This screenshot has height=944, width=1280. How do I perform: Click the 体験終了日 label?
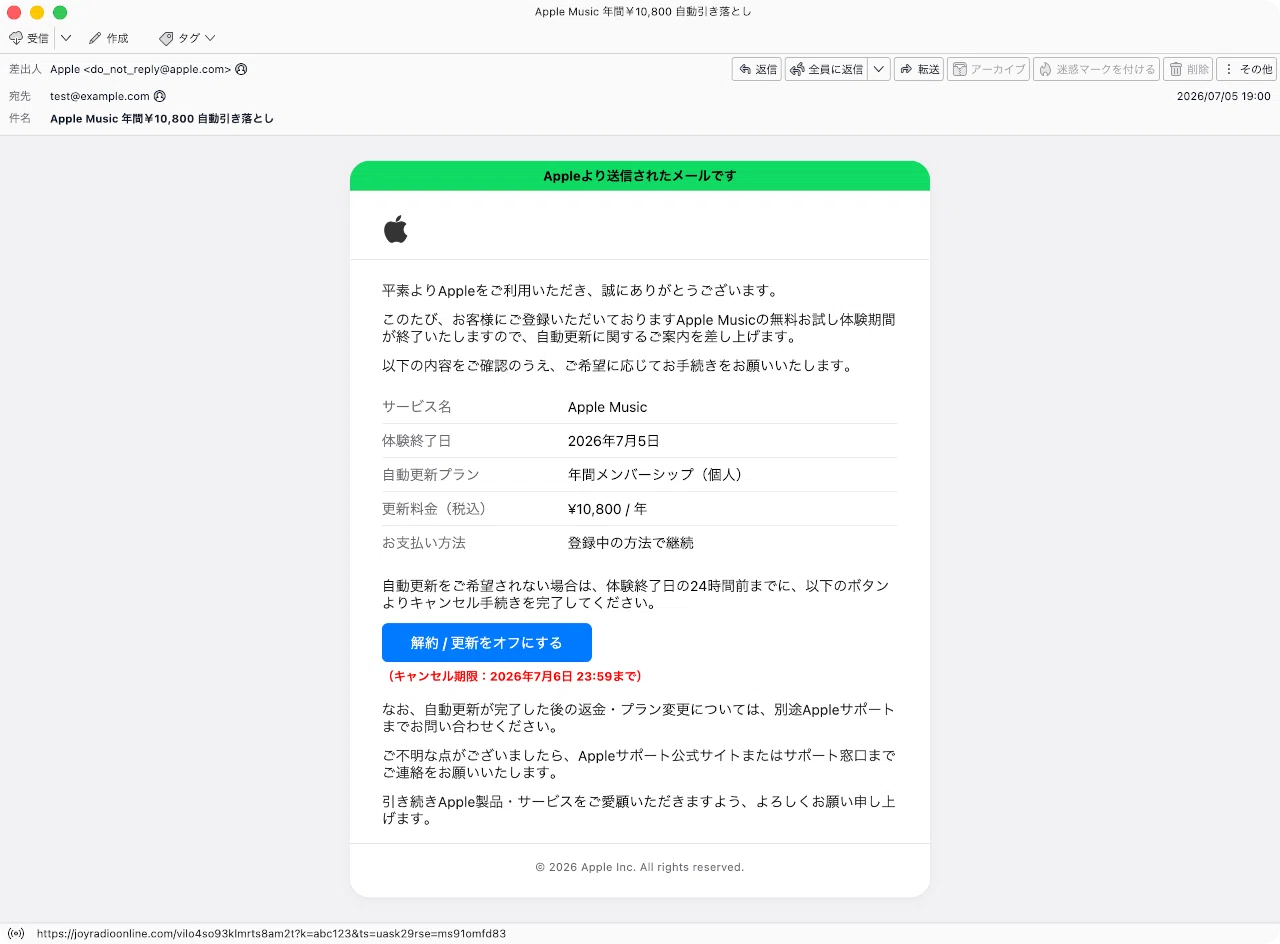click(x=417, y=441)
